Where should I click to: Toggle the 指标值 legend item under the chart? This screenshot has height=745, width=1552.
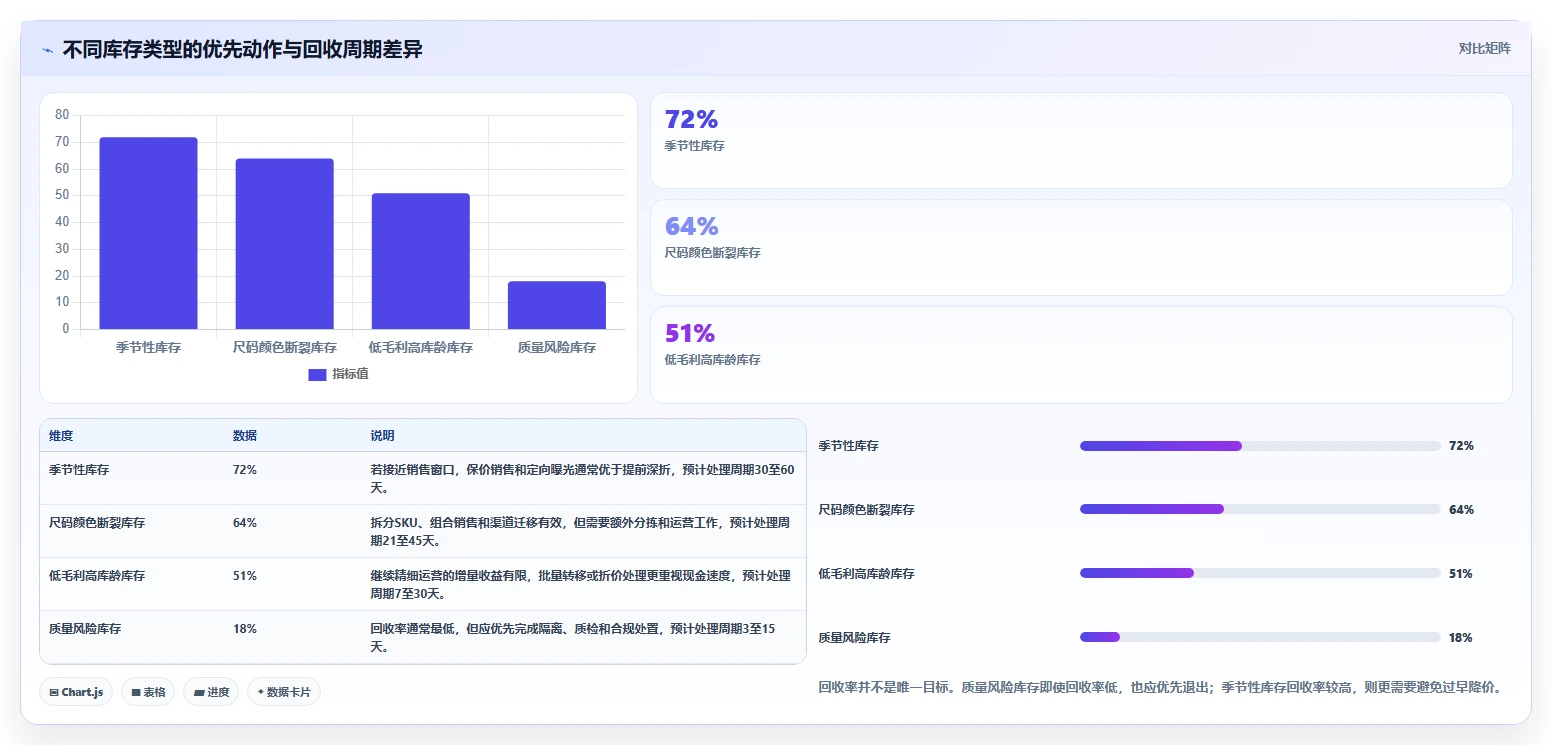(338, 374)
